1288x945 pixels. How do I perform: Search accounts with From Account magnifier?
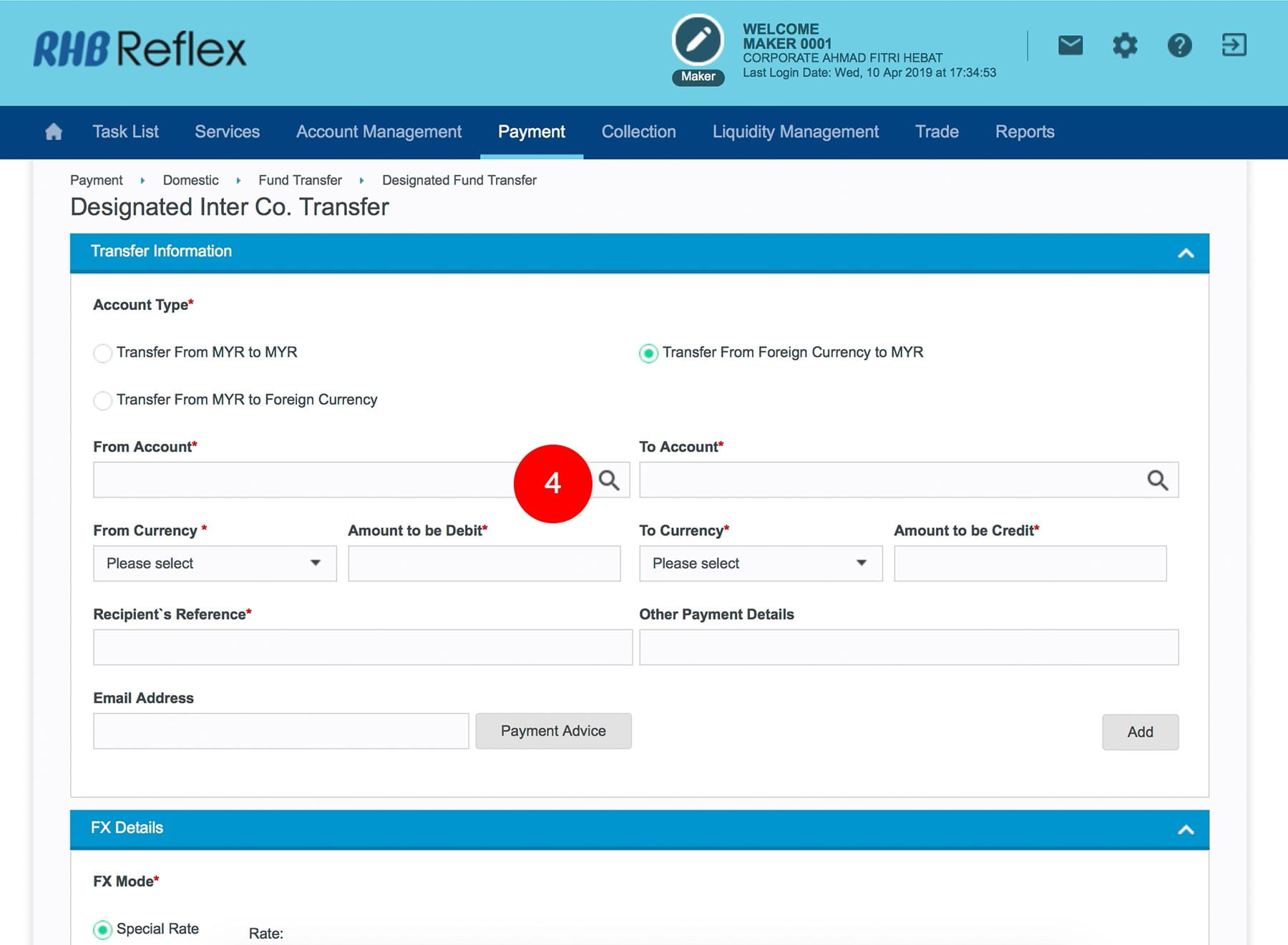click(x=610, y=480)
